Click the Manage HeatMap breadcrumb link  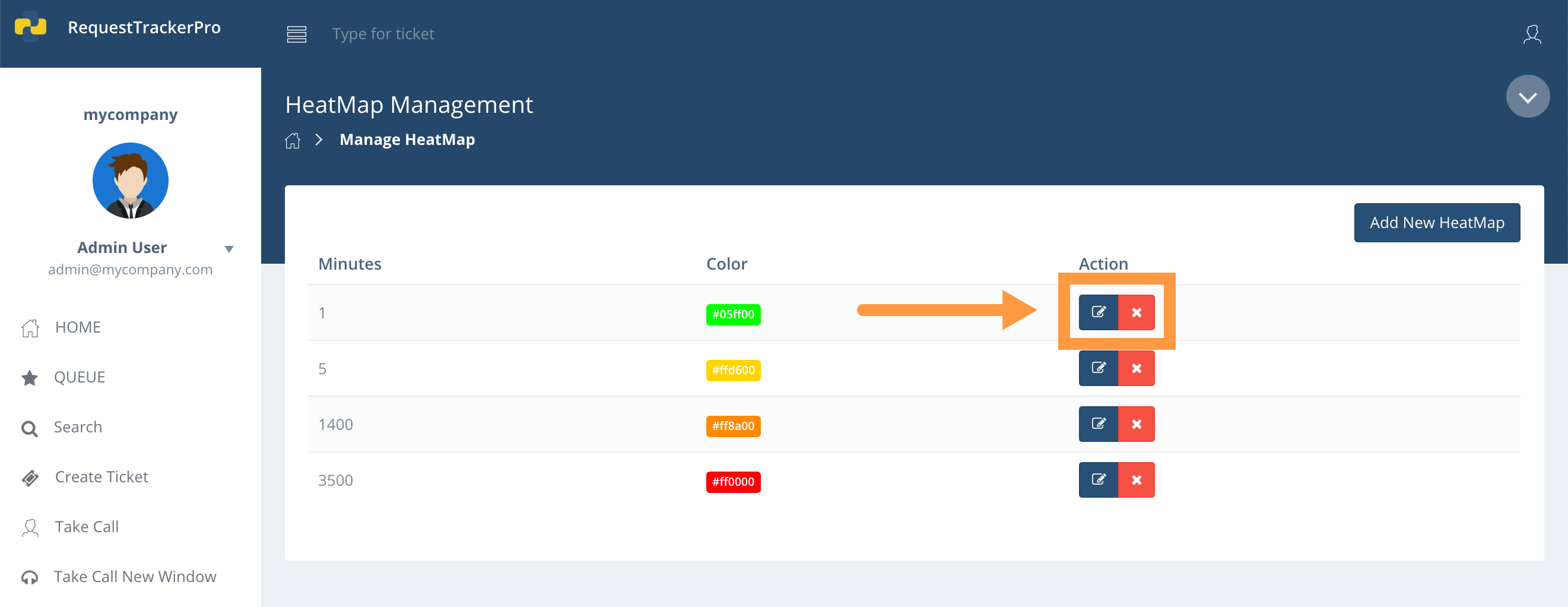[407, 140]
